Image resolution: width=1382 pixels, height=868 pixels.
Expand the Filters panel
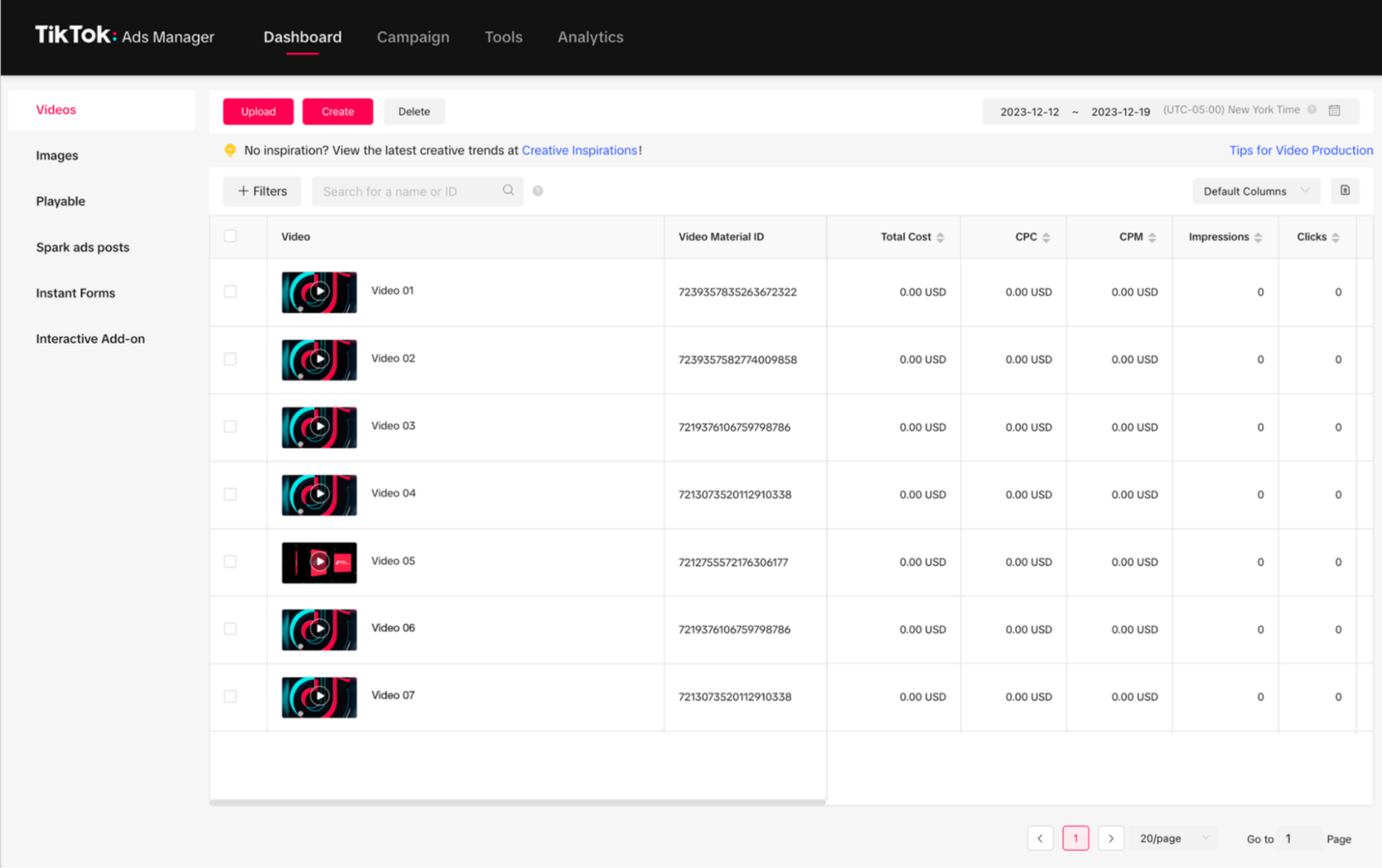tap(262, 191)
